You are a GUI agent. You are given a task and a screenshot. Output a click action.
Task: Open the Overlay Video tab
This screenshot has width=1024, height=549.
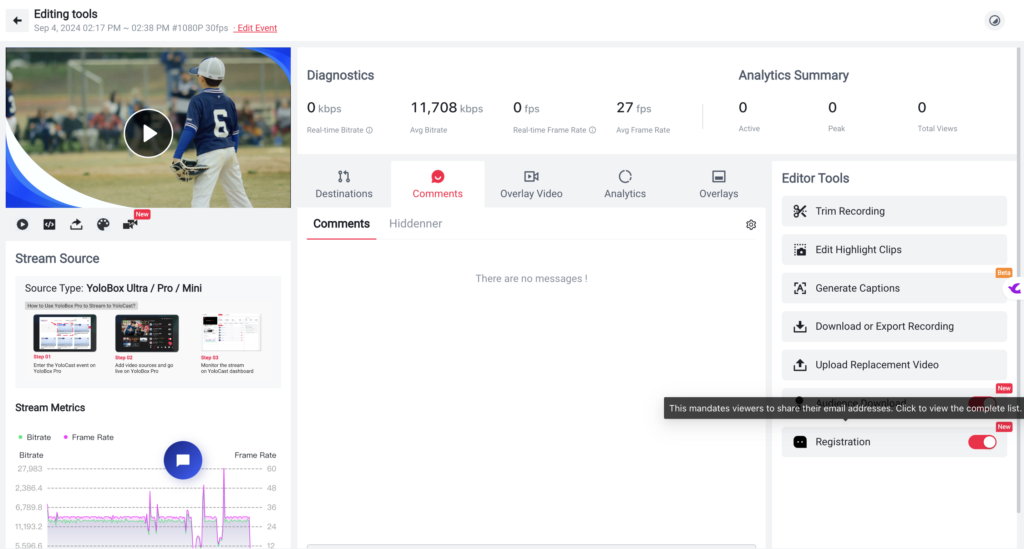531,184
